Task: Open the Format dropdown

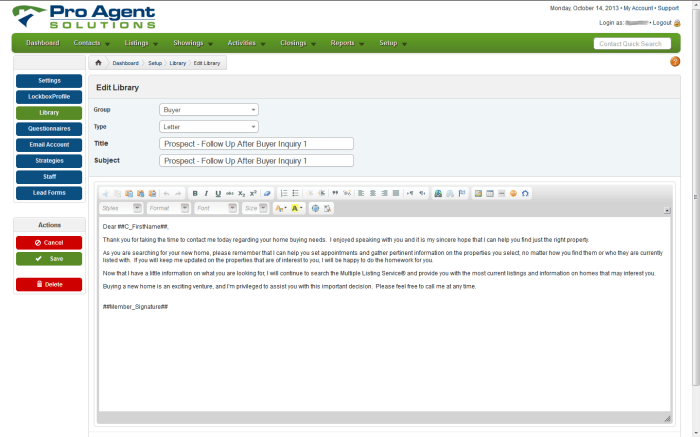Action: (x=168, y=208)
